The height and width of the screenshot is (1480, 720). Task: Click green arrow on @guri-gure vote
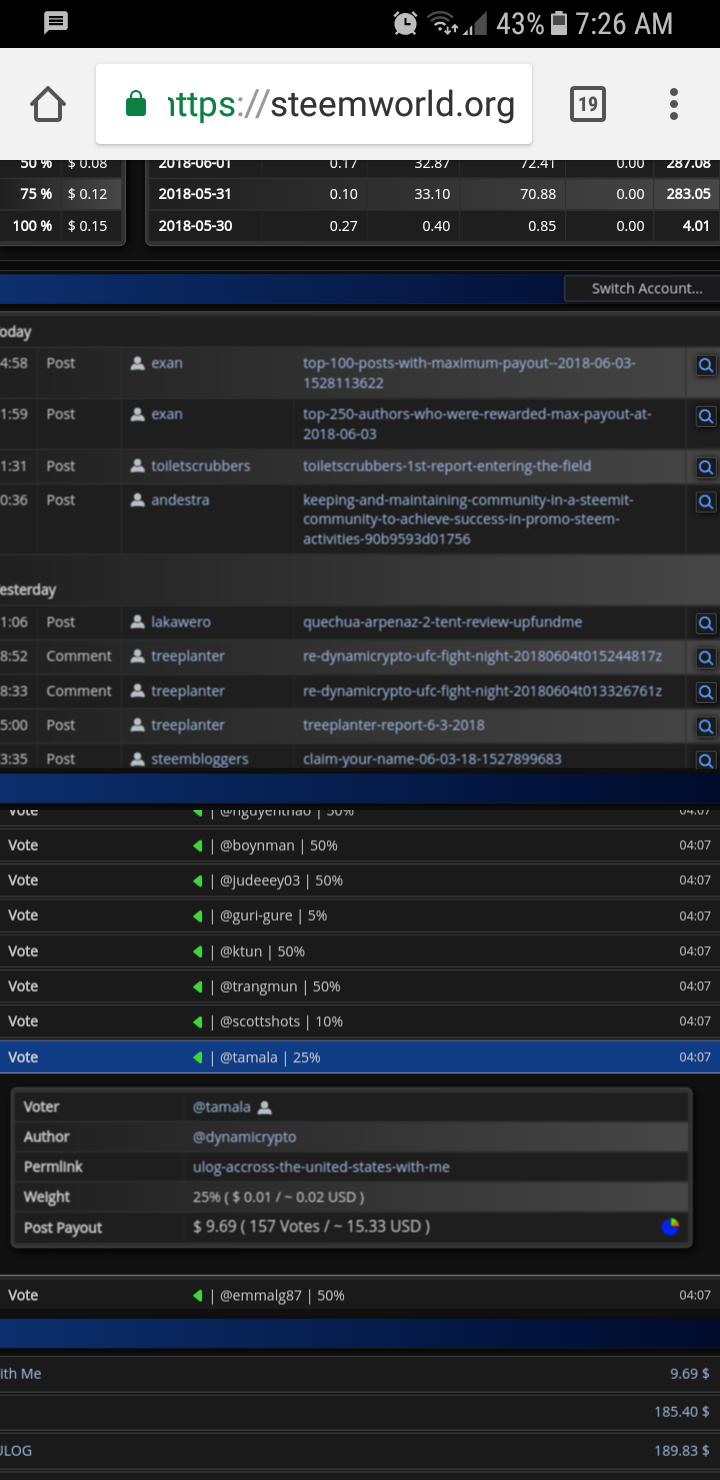pyautogui.click(x=198, y=916)
